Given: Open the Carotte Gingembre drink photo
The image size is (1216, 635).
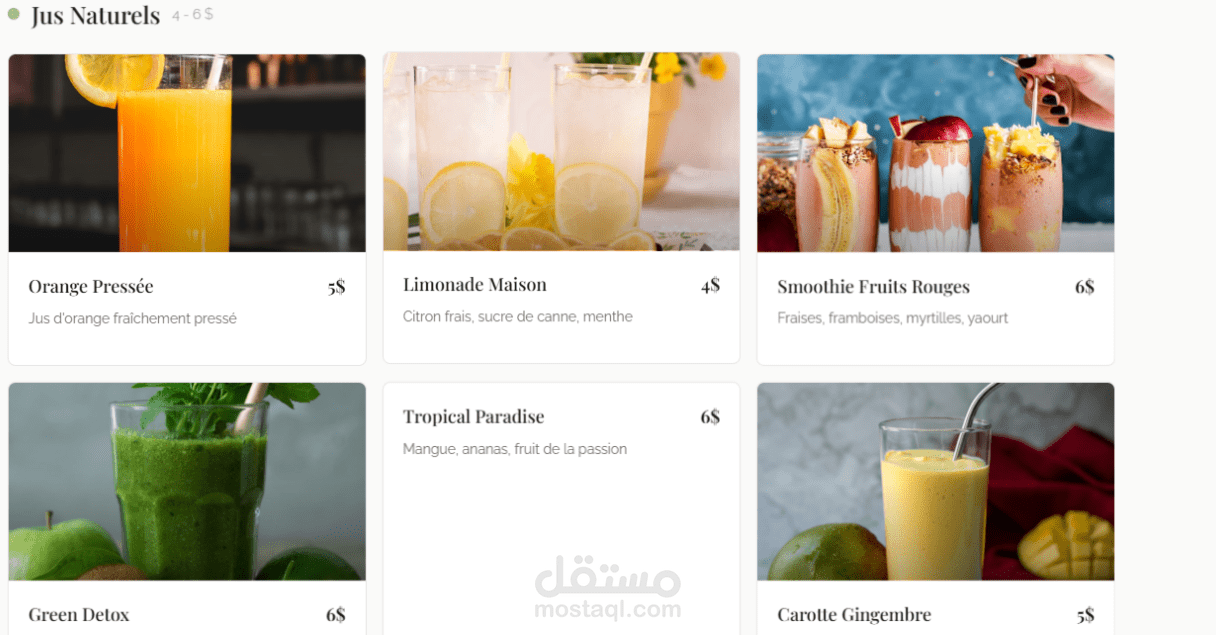Looking at the screenshot, I should click(935, 482).
